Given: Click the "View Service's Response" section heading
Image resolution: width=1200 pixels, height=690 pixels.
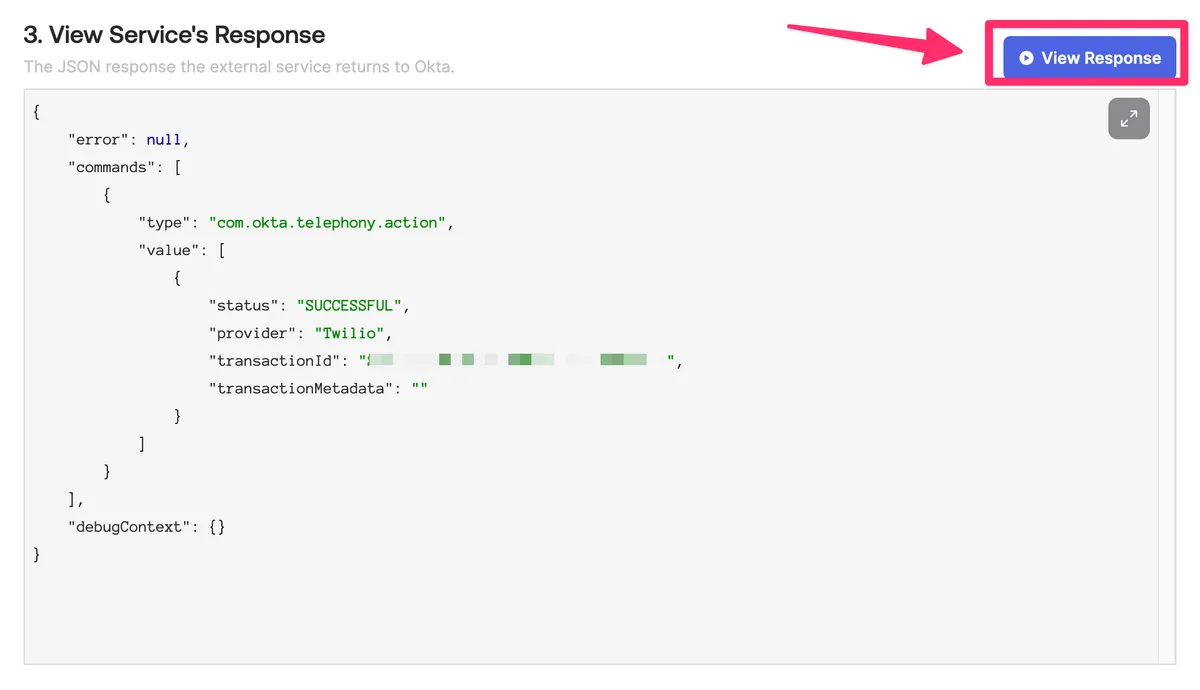Looking at the screenshot, I should click(174, 35).
